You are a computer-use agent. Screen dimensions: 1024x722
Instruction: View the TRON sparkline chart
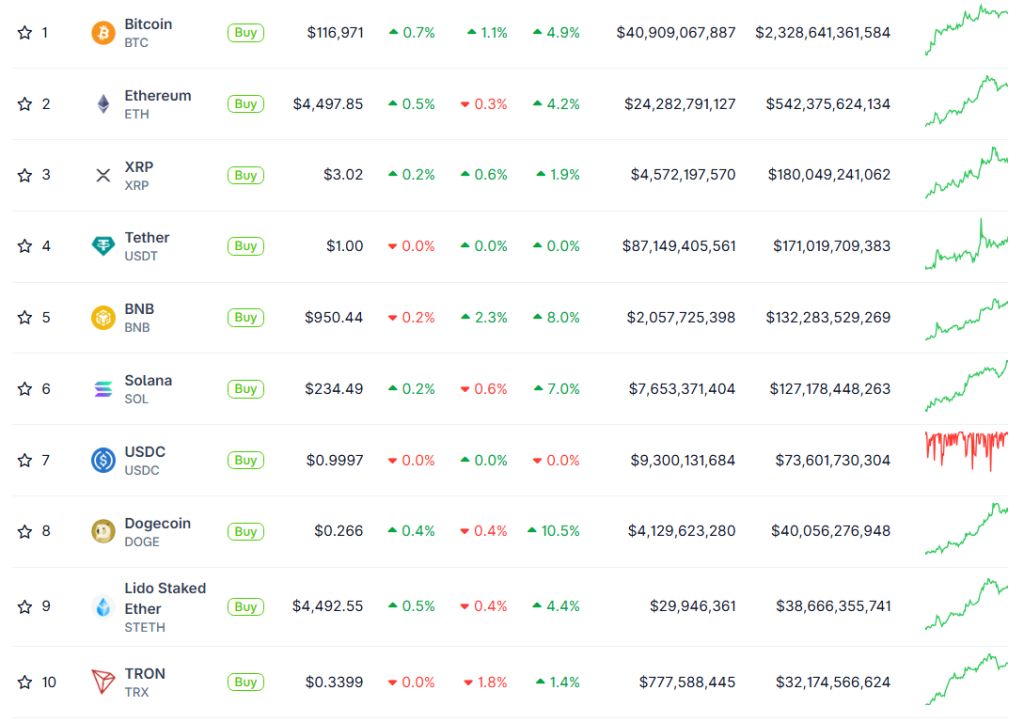(967, 679)
